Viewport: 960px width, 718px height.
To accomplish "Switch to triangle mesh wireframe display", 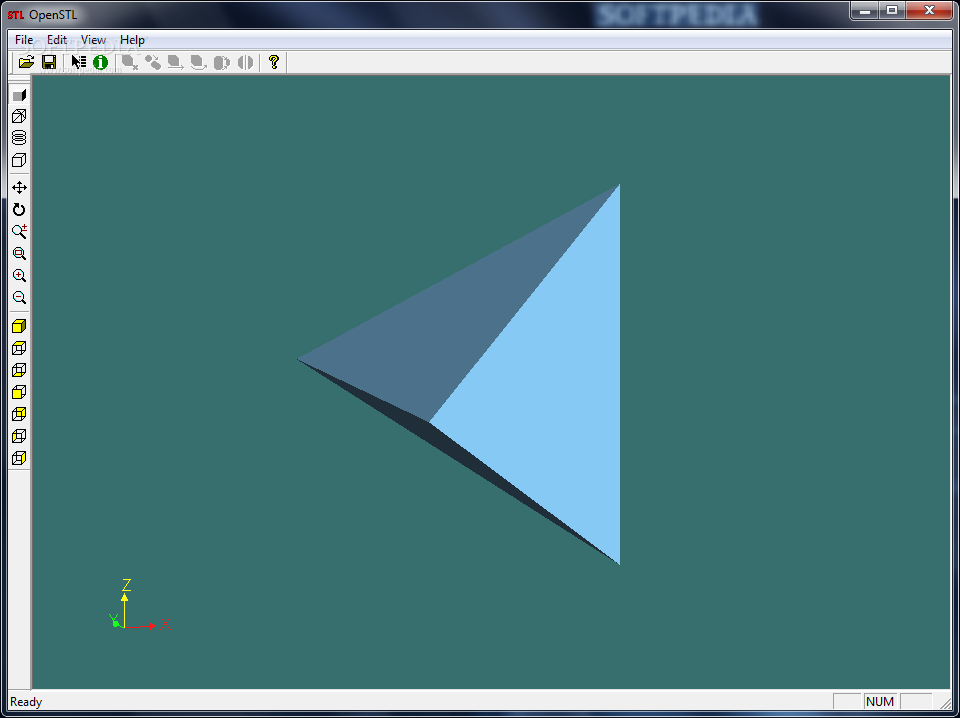I will click(x=19, y=116).
